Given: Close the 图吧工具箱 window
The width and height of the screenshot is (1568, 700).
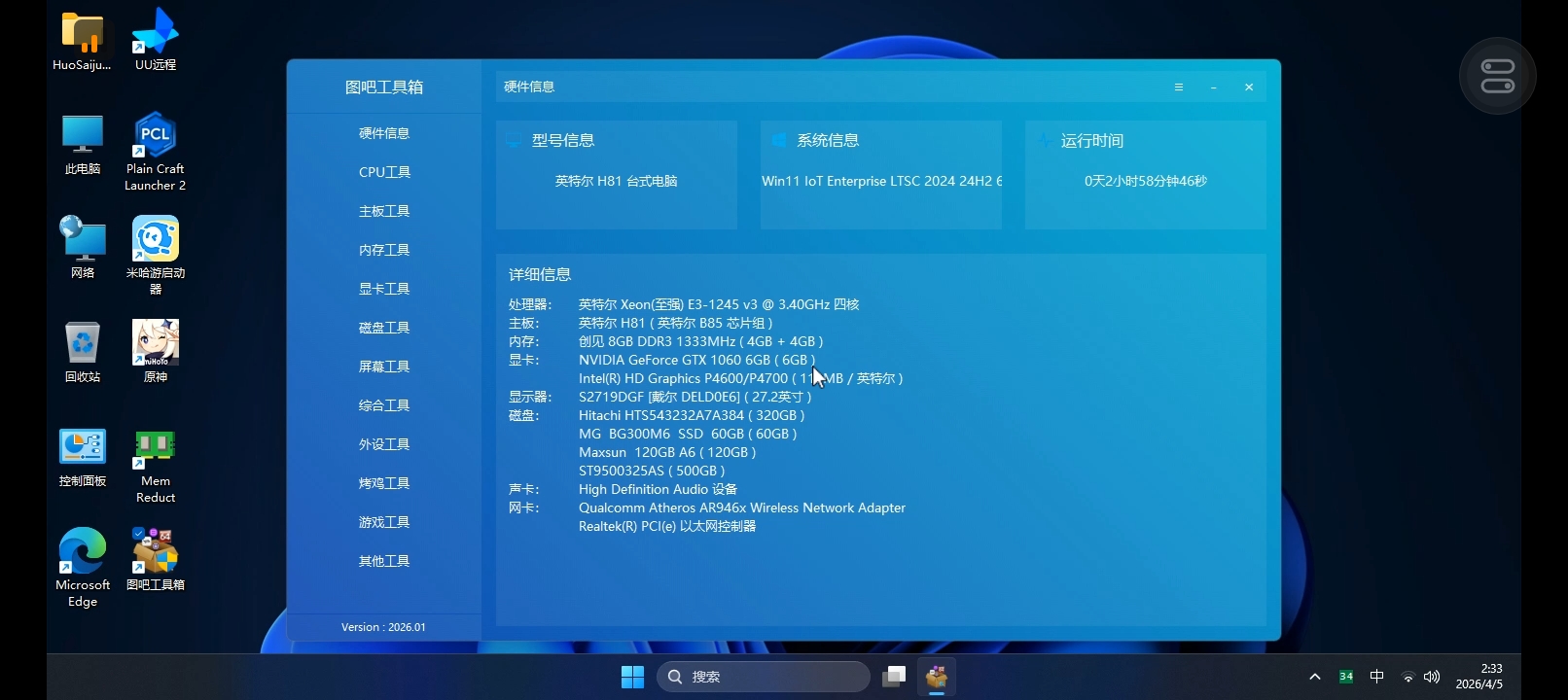Looking at the screenshot, I should 1249,87.
